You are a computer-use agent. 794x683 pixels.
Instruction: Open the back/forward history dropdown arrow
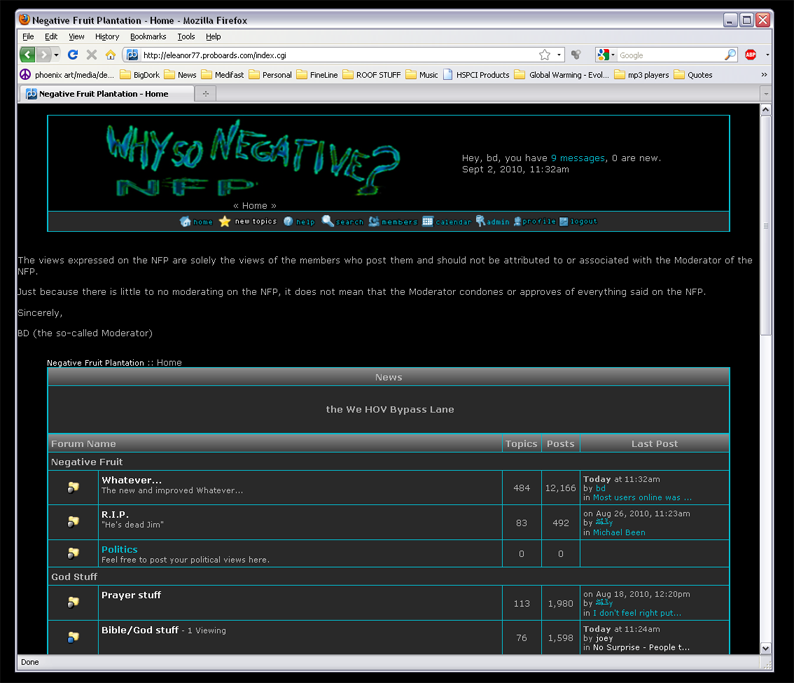(x=56, y=55)
